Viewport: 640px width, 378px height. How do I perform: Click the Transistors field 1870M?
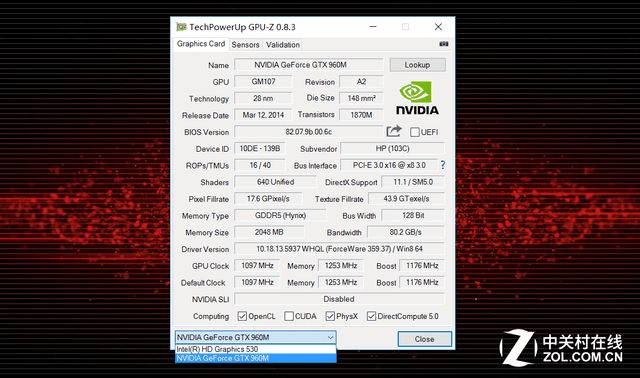pos(361,115)
